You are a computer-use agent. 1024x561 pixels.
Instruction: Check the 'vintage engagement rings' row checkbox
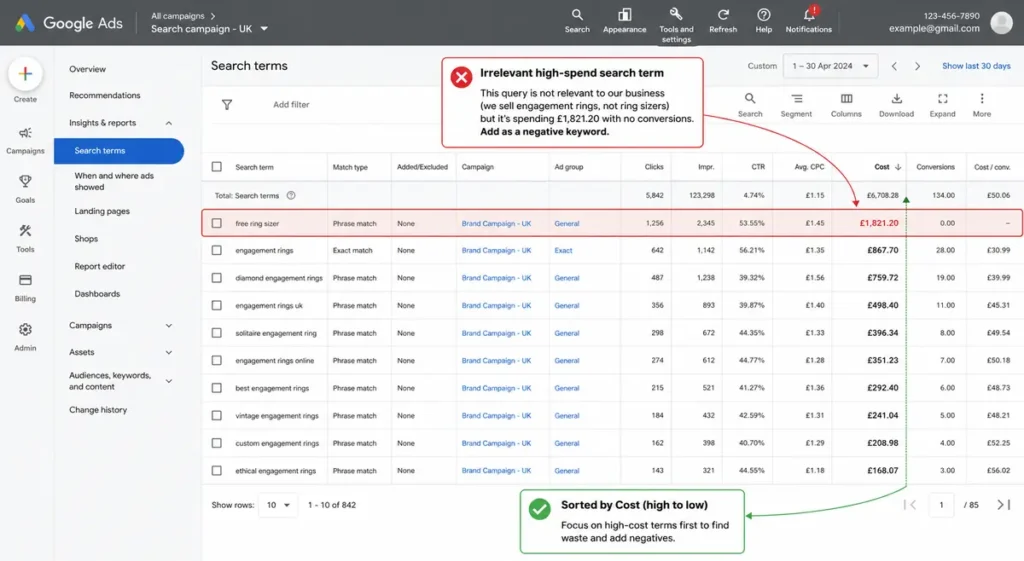tap(217, 415)
